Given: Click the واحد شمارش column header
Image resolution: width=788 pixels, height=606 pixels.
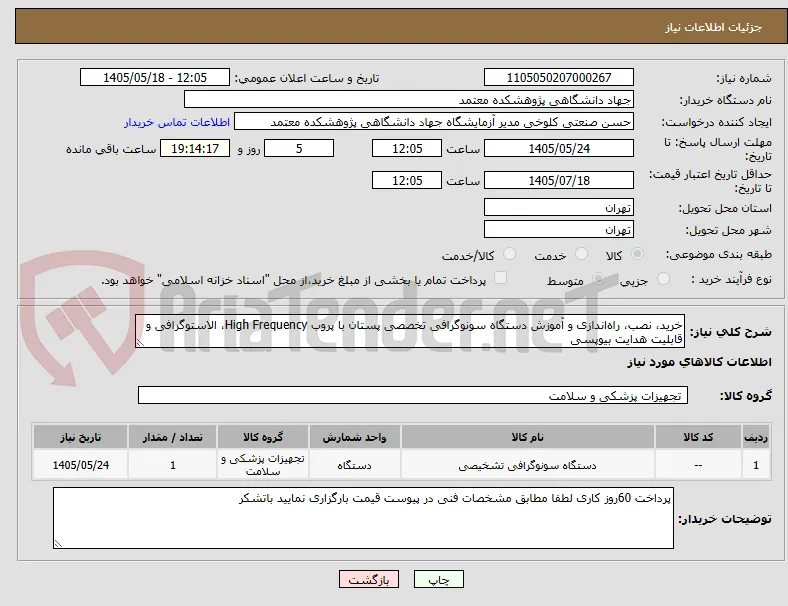Looking at the screenshot, I should 354,437.
